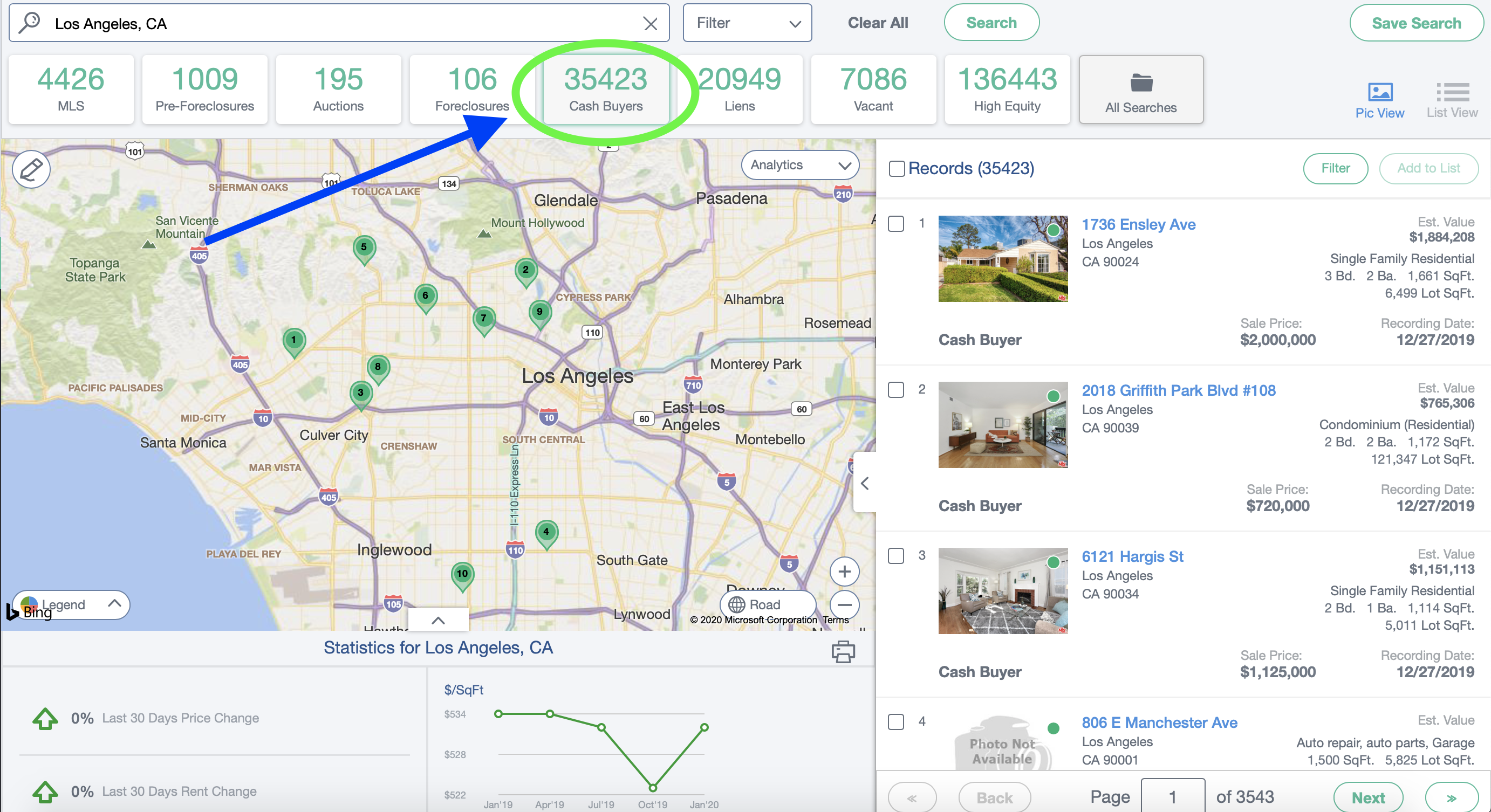1491x812 pixels.
Task: Go to the first page of records
Action: pyautogui.click(x=912, y=797)
